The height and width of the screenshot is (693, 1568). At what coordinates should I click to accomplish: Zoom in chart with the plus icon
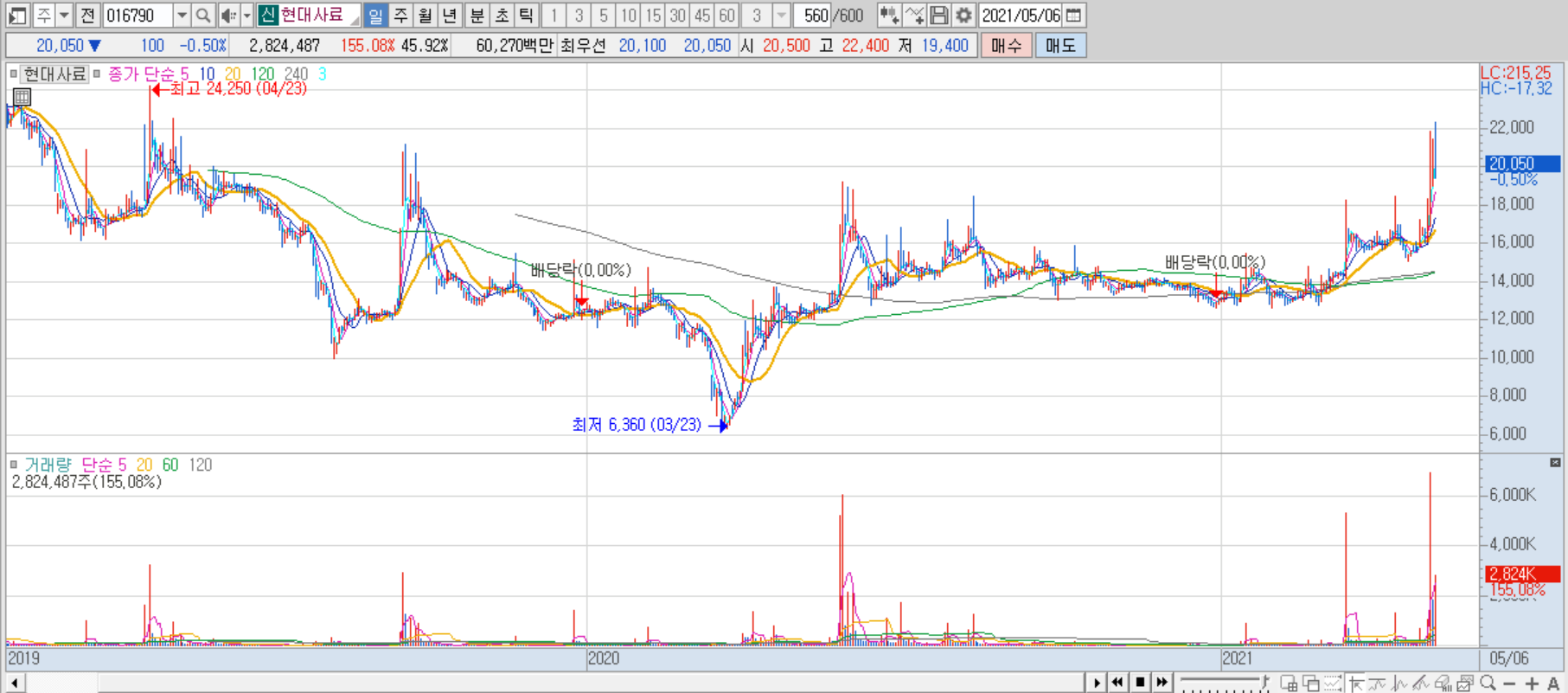(1532, 683)
